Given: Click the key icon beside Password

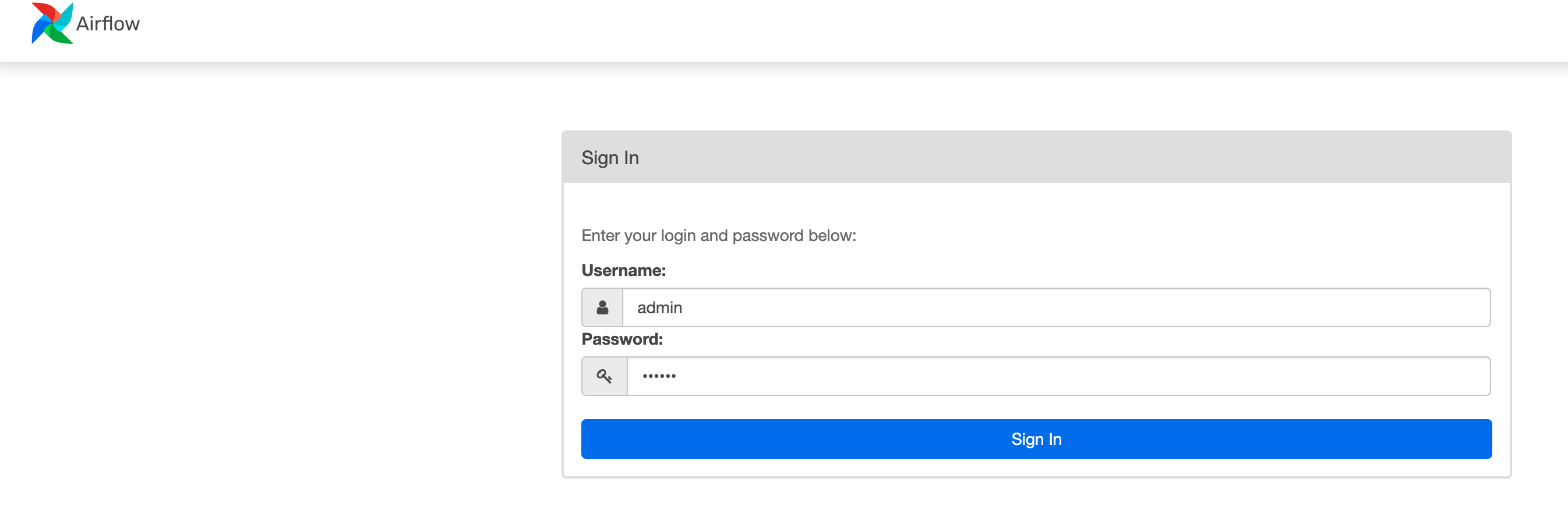Looking at the screenshot, I should (604, 376).
